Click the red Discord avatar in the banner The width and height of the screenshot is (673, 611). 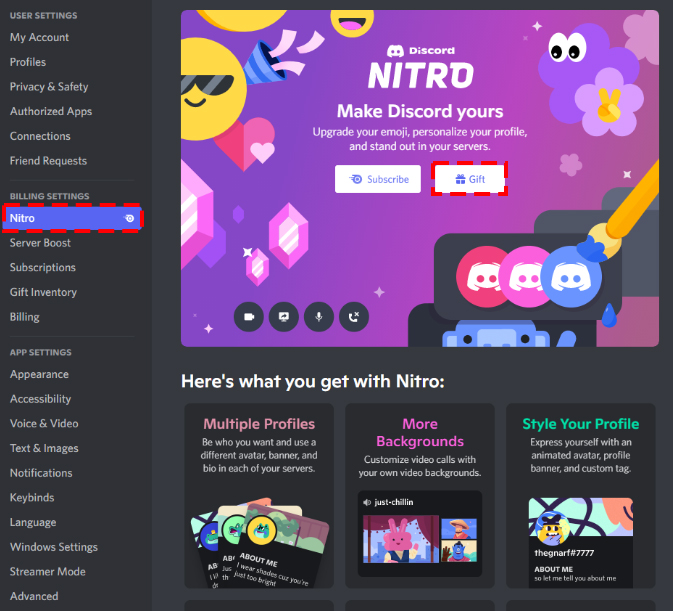point(485,276)
